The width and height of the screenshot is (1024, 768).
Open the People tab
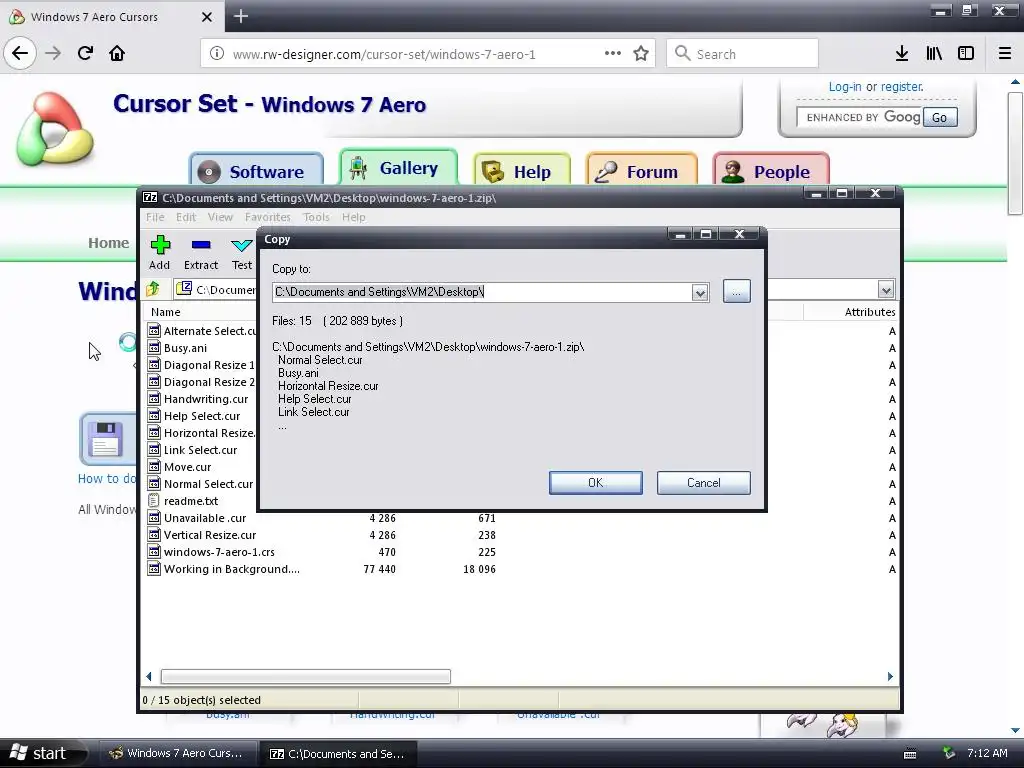click(x=771, y=170)
